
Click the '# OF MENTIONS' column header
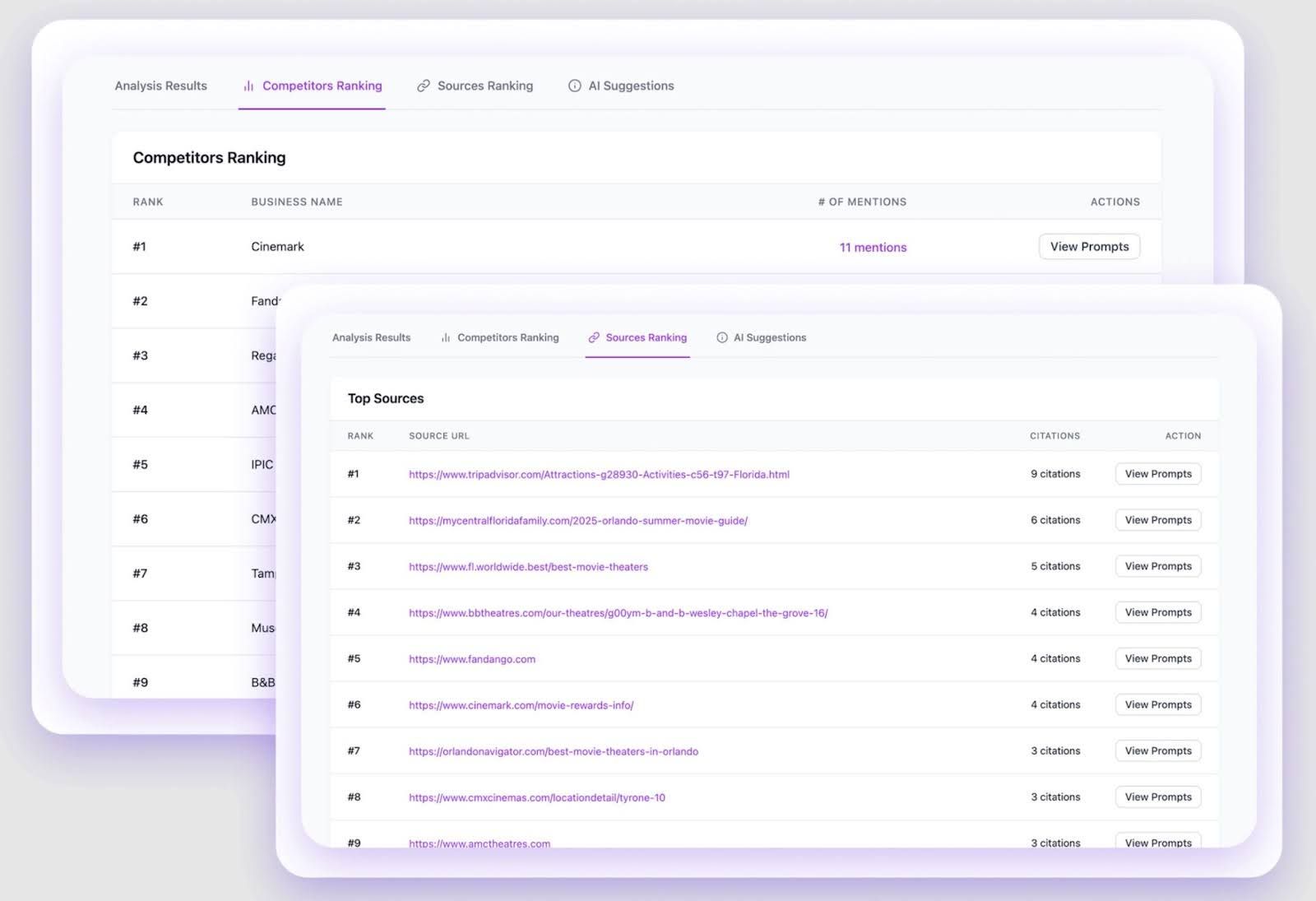click(862, 202)
